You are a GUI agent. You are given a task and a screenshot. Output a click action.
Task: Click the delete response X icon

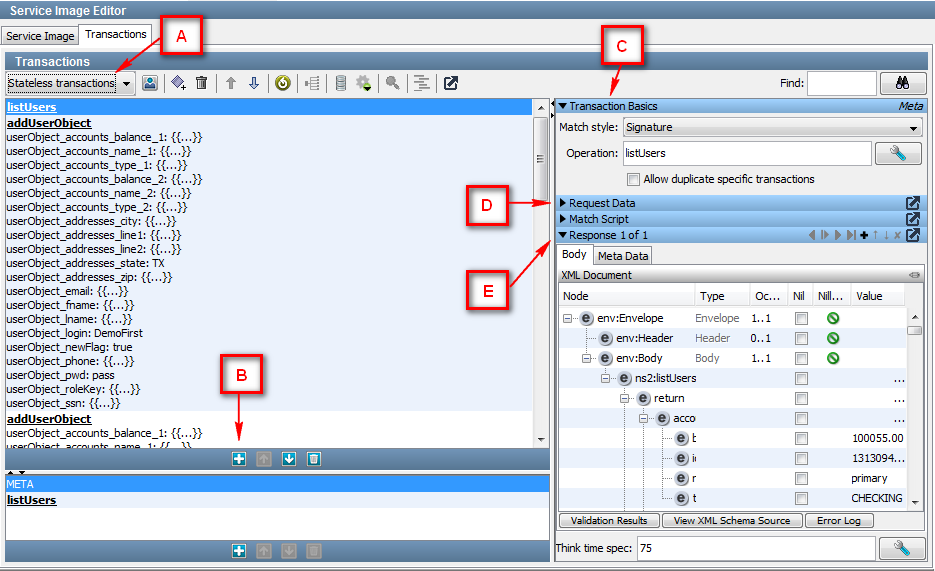(897, 235)
